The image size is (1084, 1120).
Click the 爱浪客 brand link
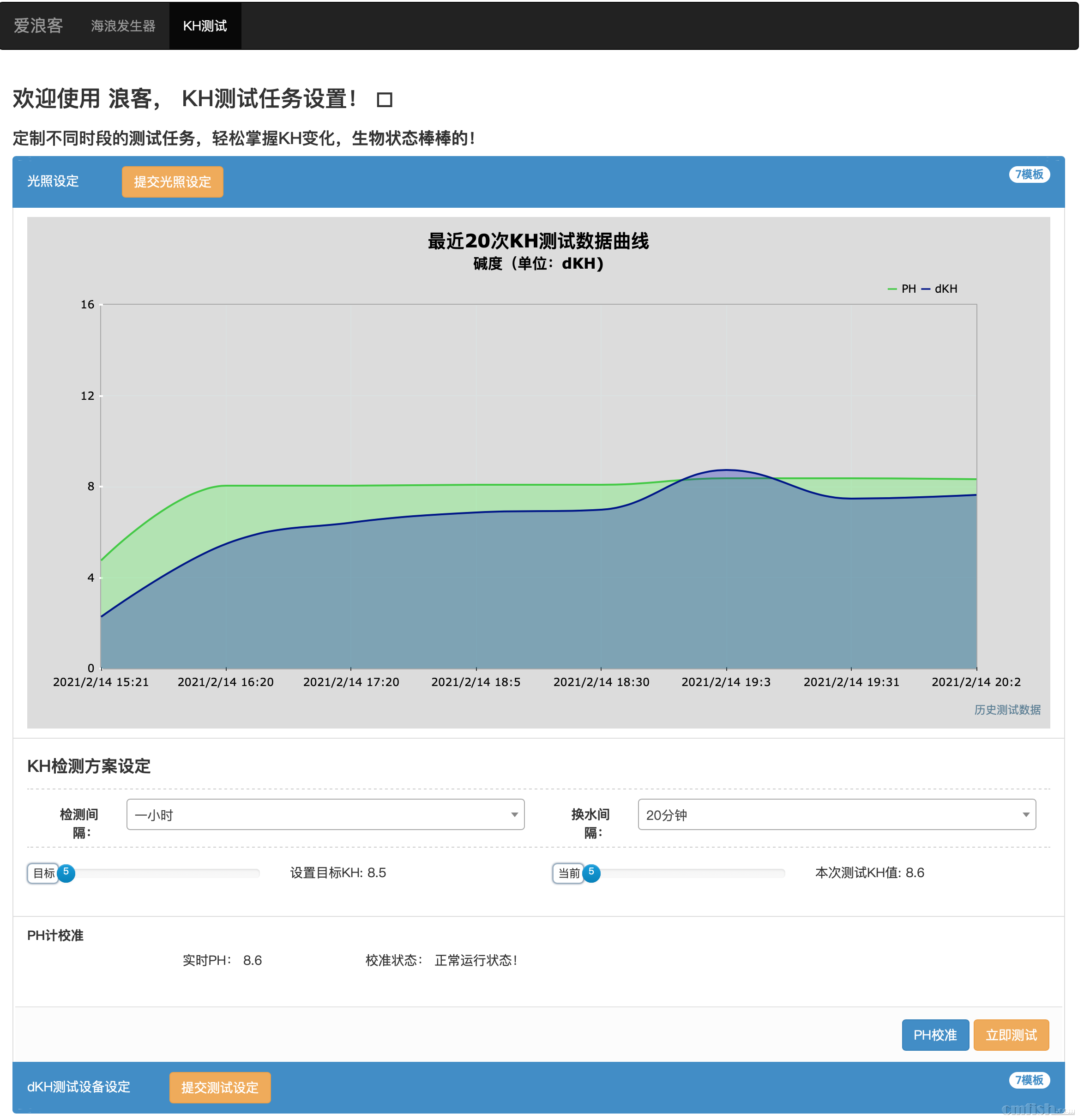[x=38, y=26]
